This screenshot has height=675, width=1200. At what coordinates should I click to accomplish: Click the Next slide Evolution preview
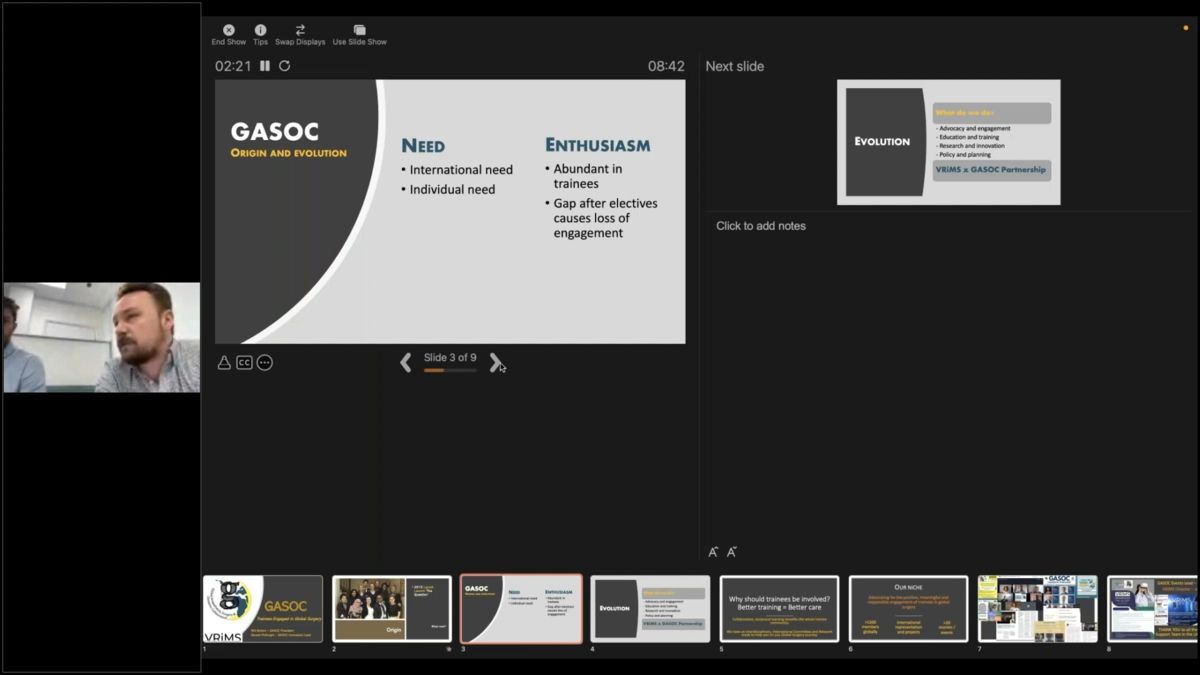[x=948, y=142]
